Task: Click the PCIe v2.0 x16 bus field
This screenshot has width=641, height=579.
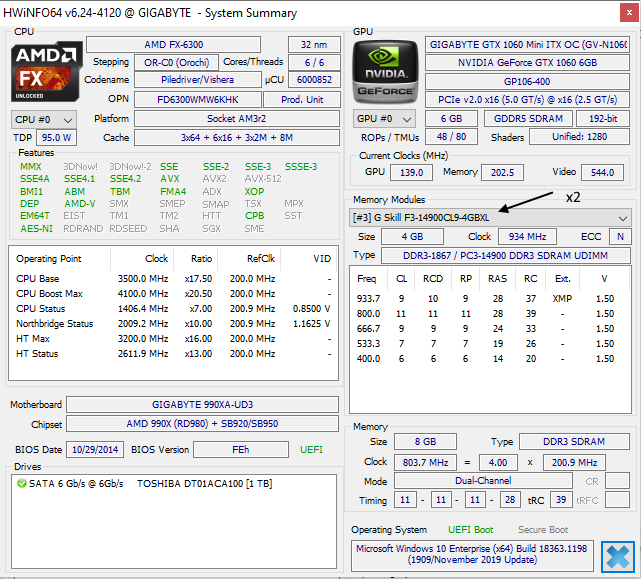Action: click(x=527, y=100)
